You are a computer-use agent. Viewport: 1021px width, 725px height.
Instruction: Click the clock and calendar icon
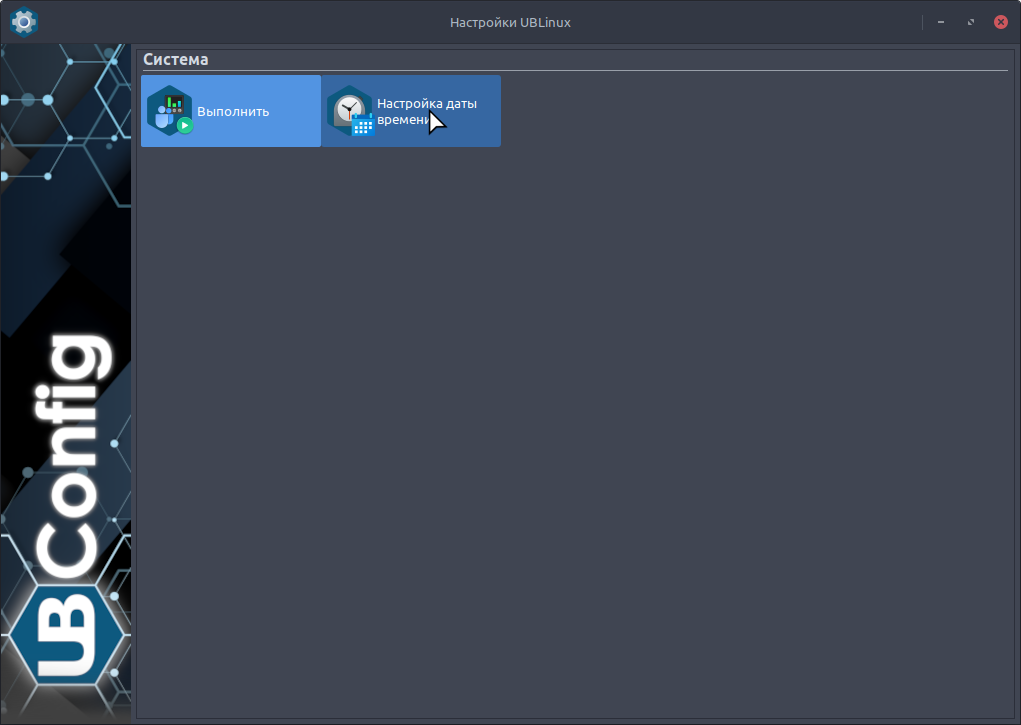[350, 111]
